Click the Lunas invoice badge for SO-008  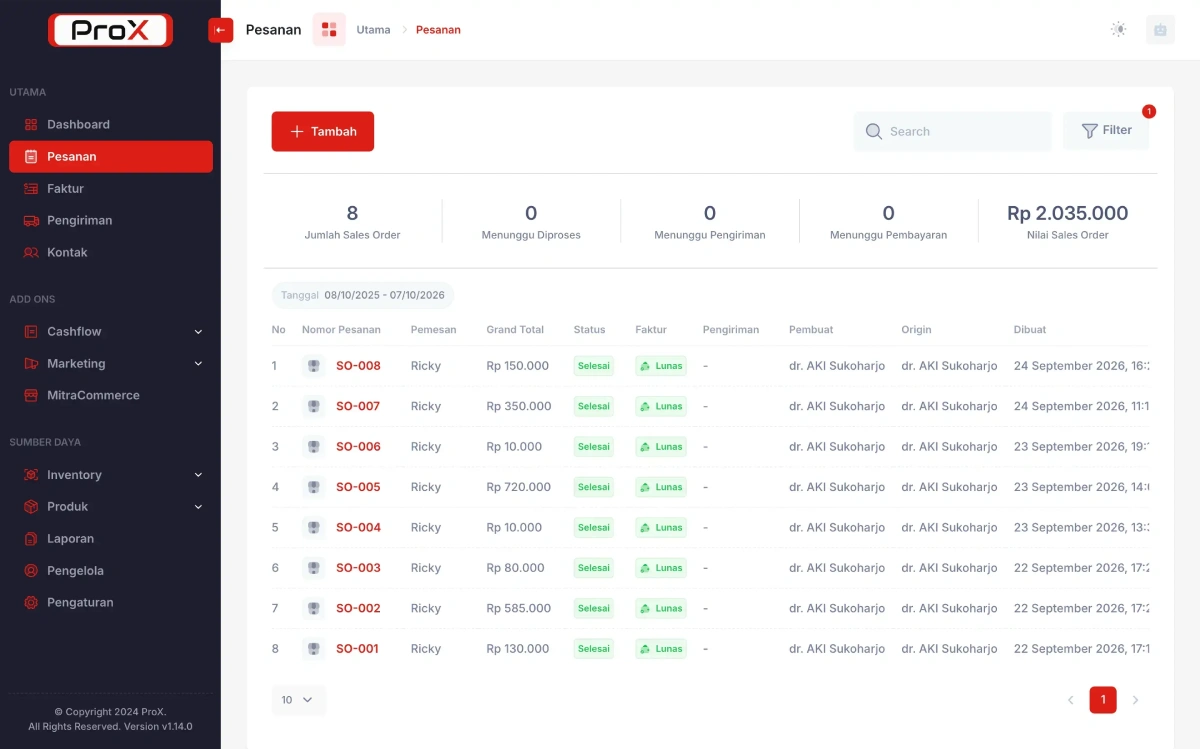[661, 366]
